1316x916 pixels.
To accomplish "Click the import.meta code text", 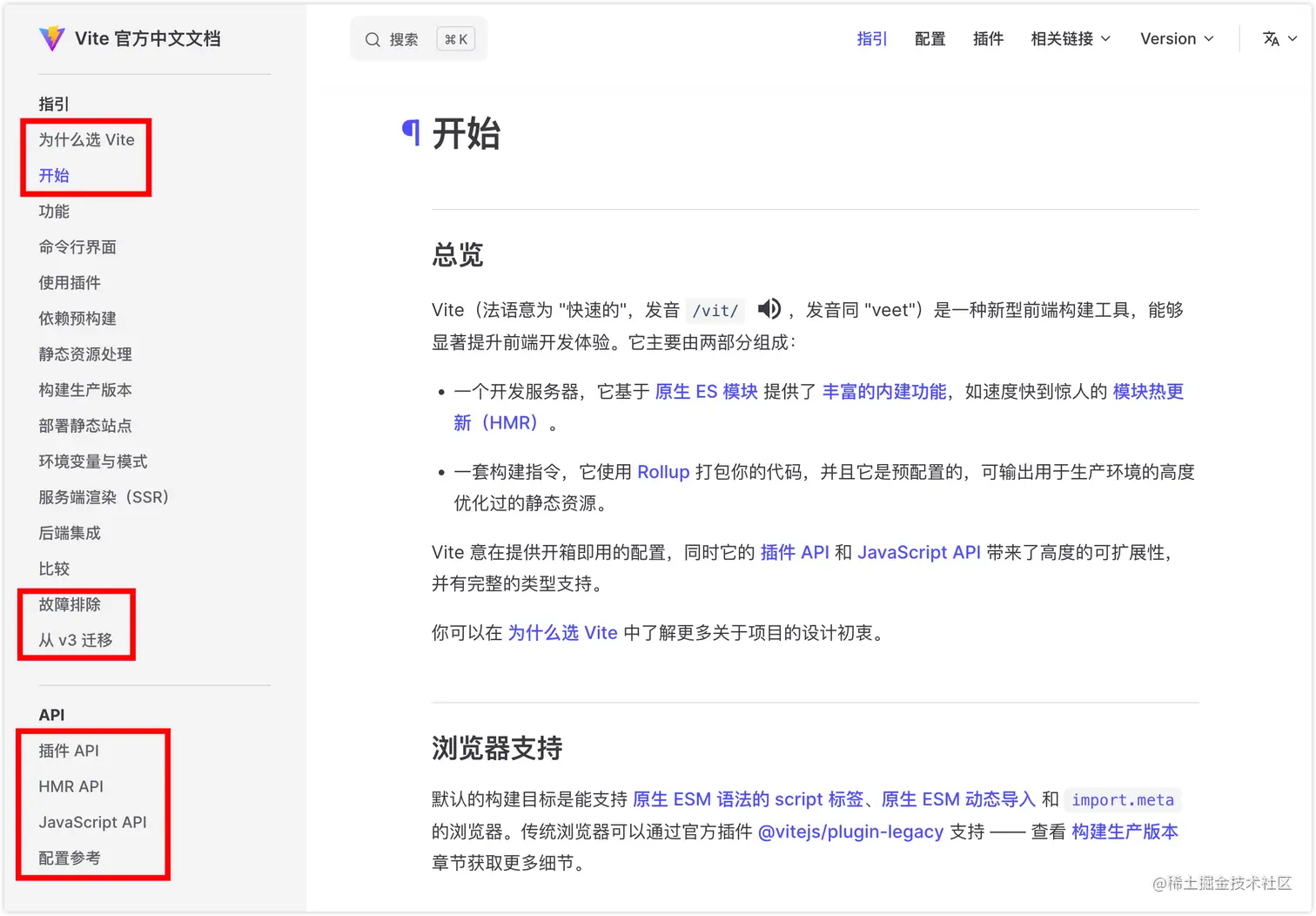I will pyautogui.click(x=1123, y=799).
